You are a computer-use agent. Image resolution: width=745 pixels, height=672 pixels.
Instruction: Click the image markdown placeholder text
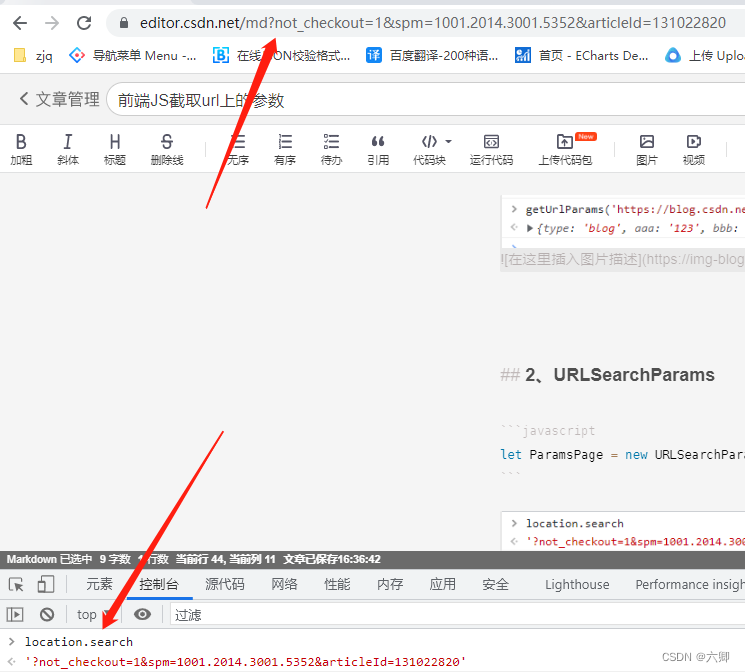pyautogui.click(x=622, y=259)
